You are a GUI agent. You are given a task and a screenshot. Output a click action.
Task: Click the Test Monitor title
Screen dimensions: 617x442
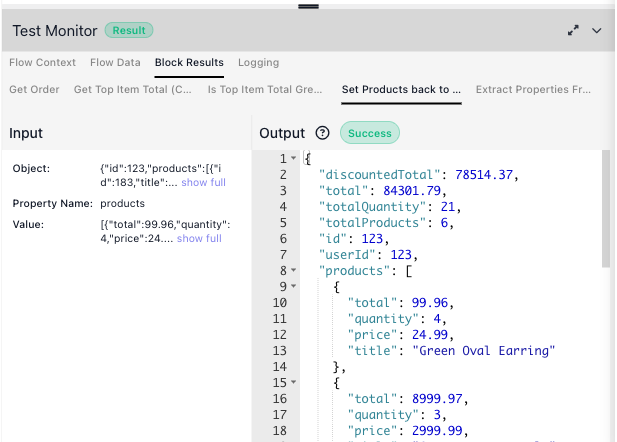[55, 31]
